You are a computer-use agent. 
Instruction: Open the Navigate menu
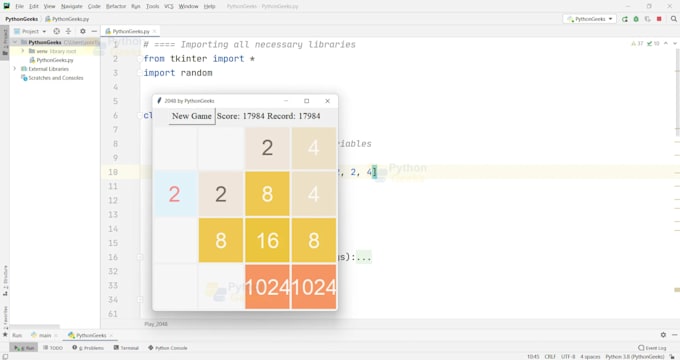click(72, 6)
